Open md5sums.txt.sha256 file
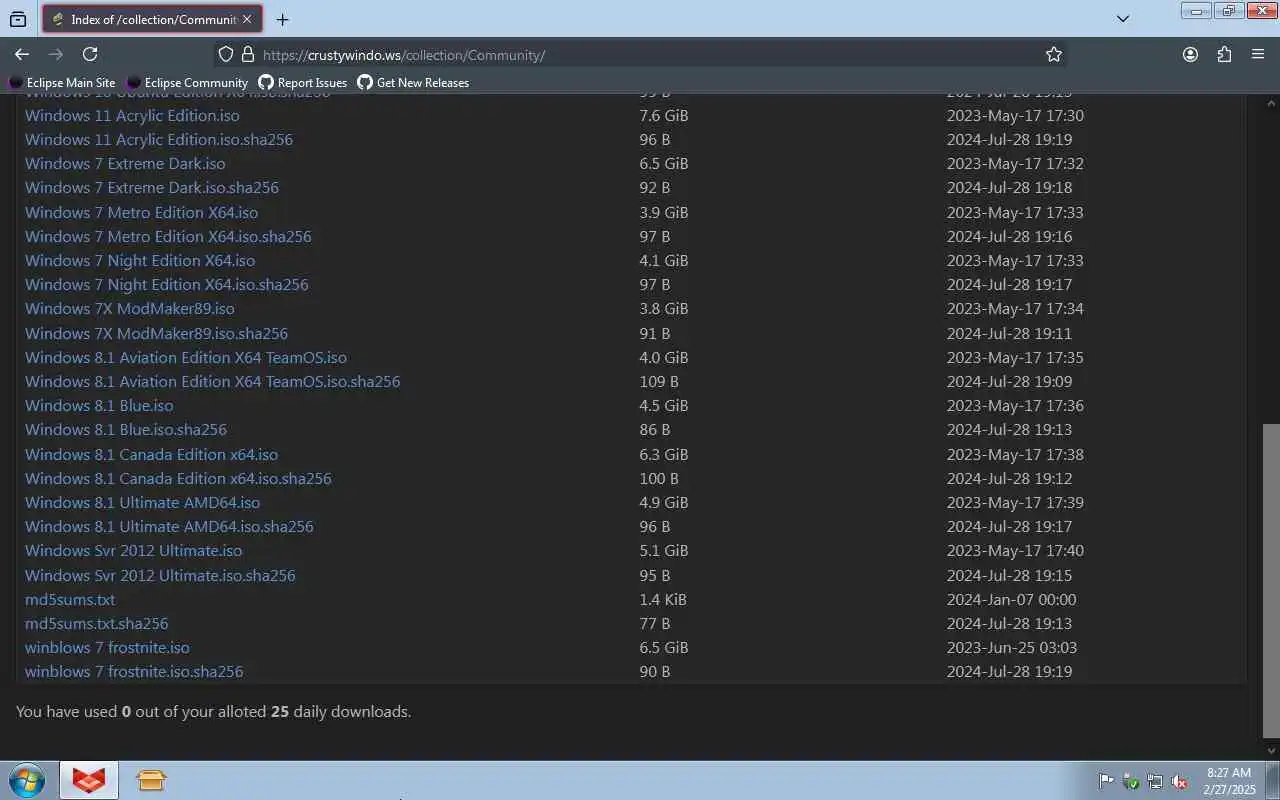This screenshot has height=800, width=1280. coord(97,623)
